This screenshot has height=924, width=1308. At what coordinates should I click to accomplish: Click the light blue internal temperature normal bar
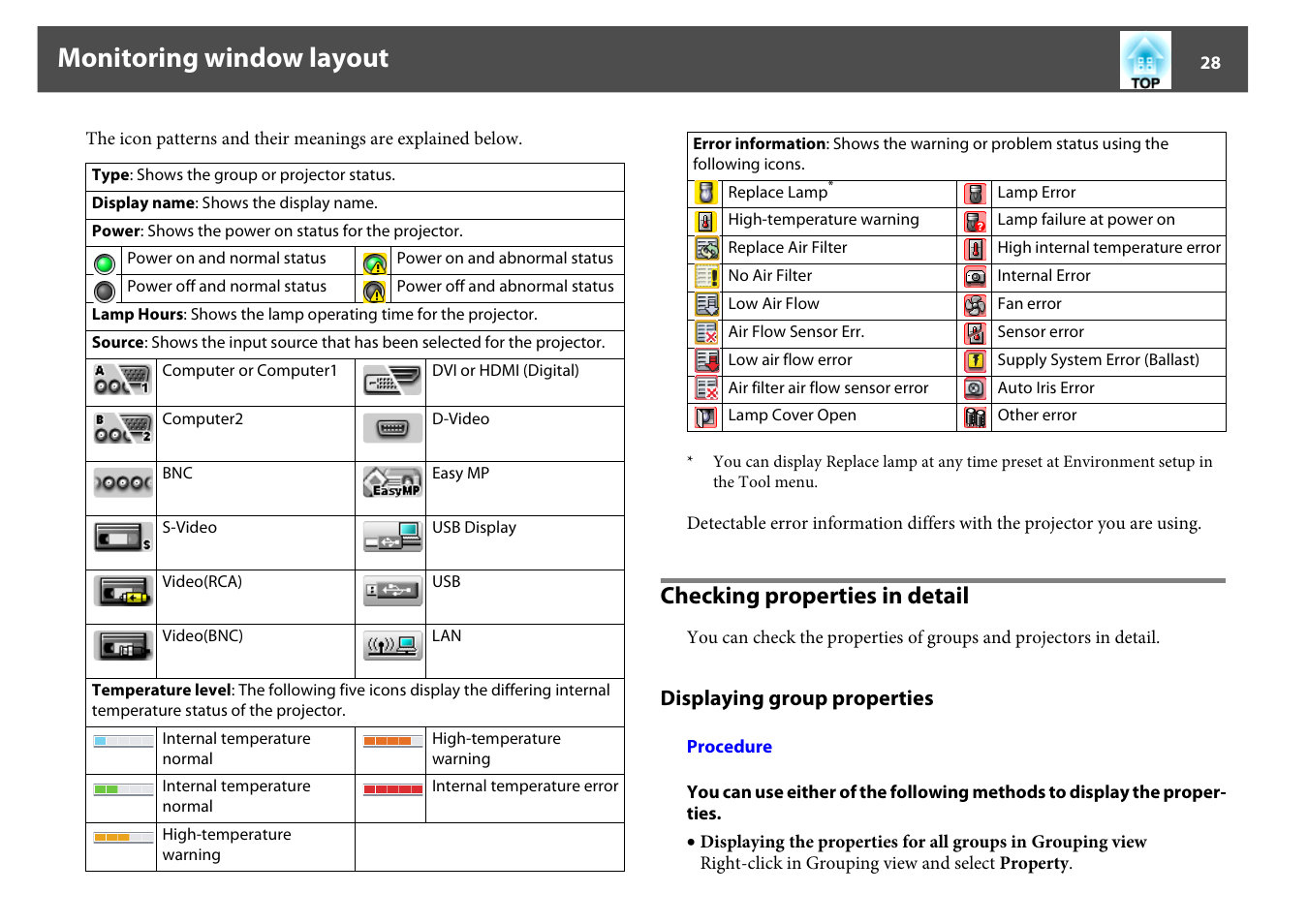tap(123, 741)
